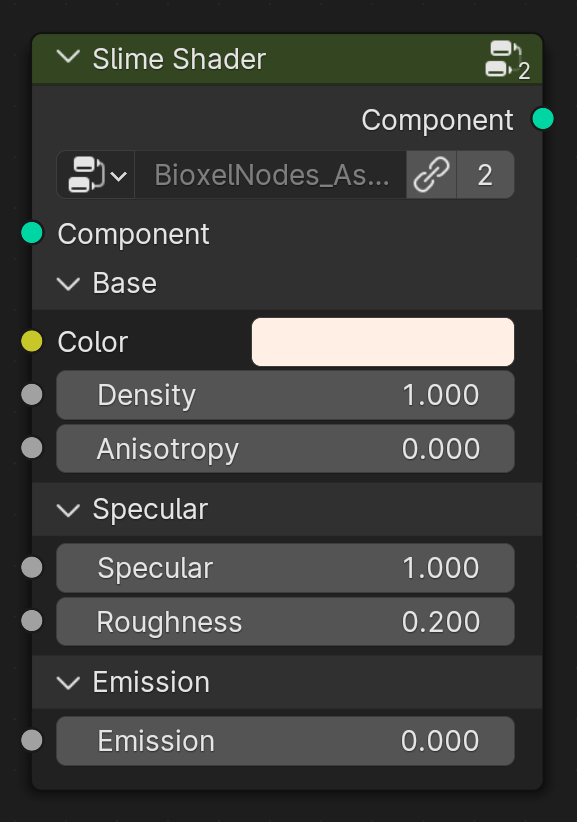Click the linked library chain icon

[x=431, y=175]
